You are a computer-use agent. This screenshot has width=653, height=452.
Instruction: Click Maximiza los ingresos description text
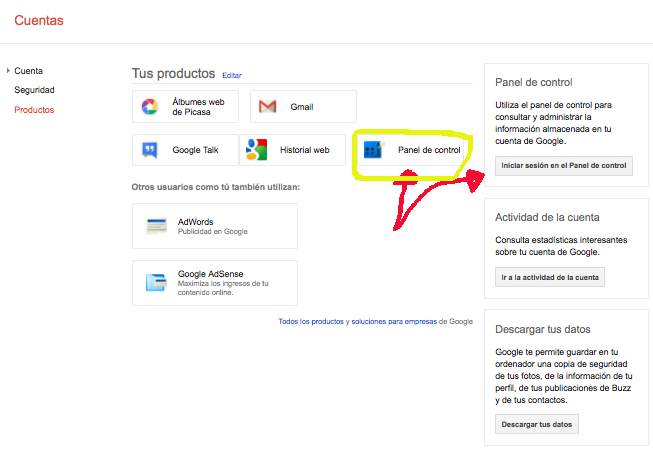[x=223, y=288]
